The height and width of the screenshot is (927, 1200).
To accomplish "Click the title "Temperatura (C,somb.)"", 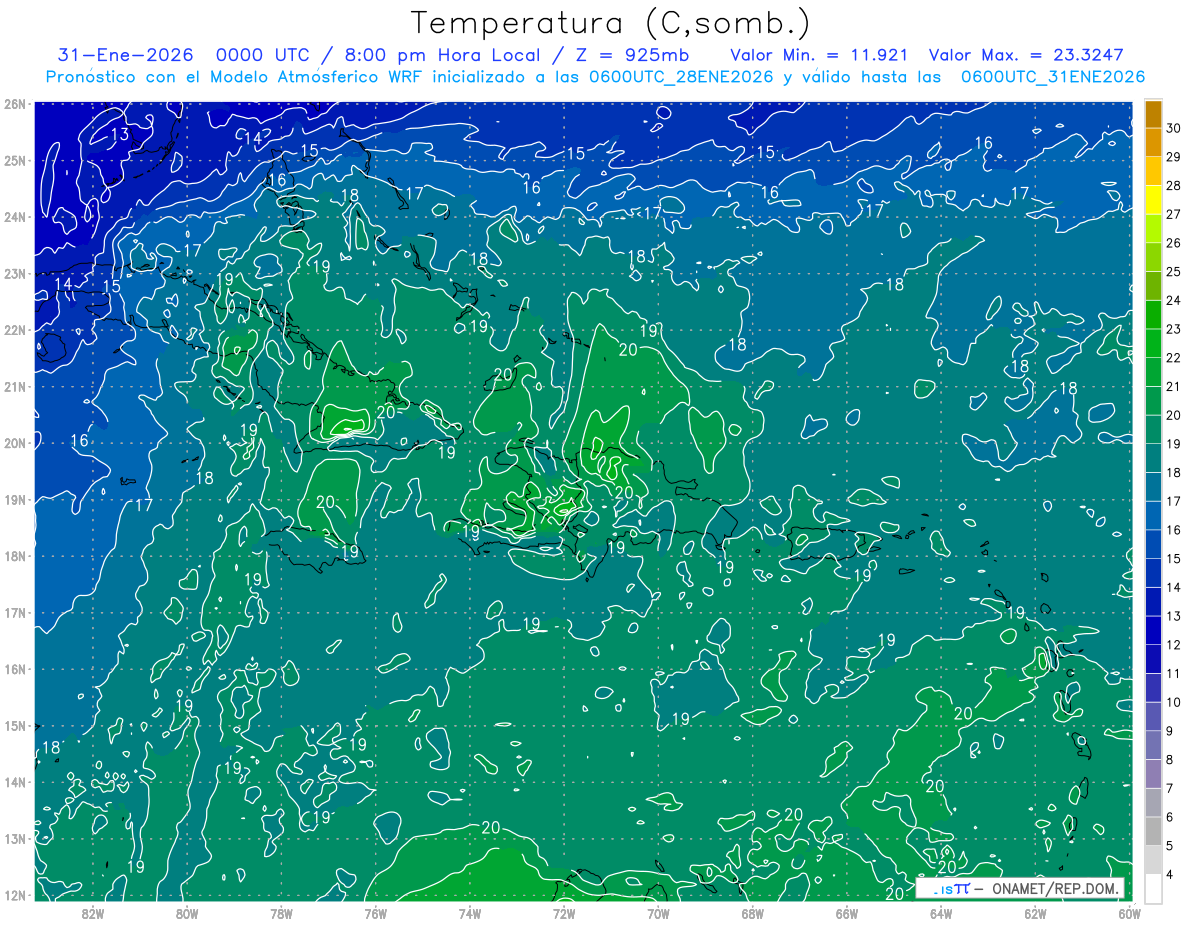I will tap(611, 22).
